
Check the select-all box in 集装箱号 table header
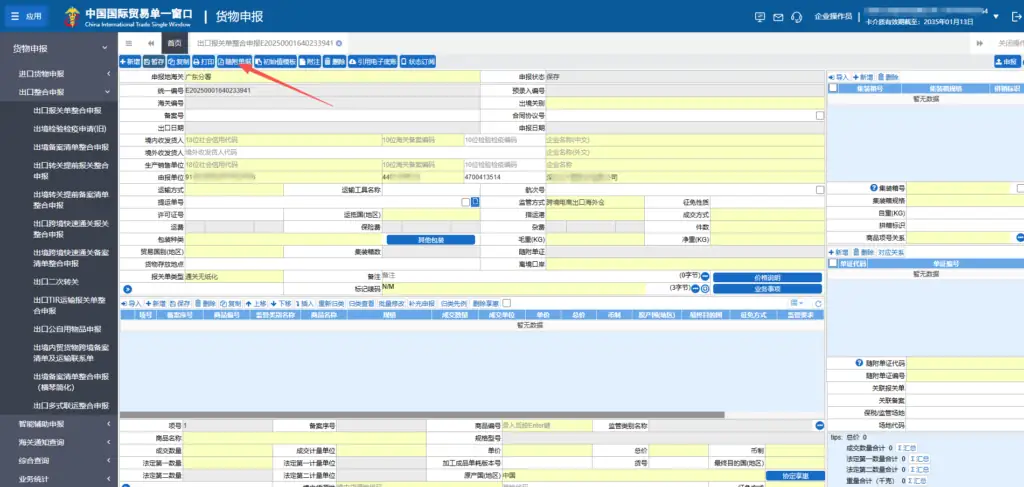coord(833,88)
